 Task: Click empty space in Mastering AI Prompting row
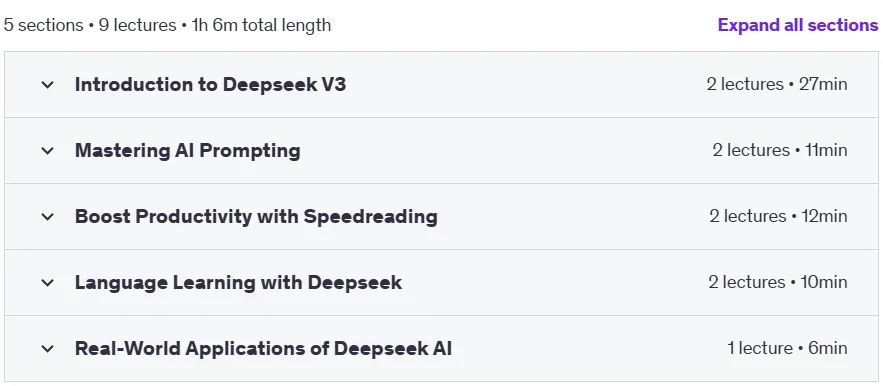click(507, 150)
